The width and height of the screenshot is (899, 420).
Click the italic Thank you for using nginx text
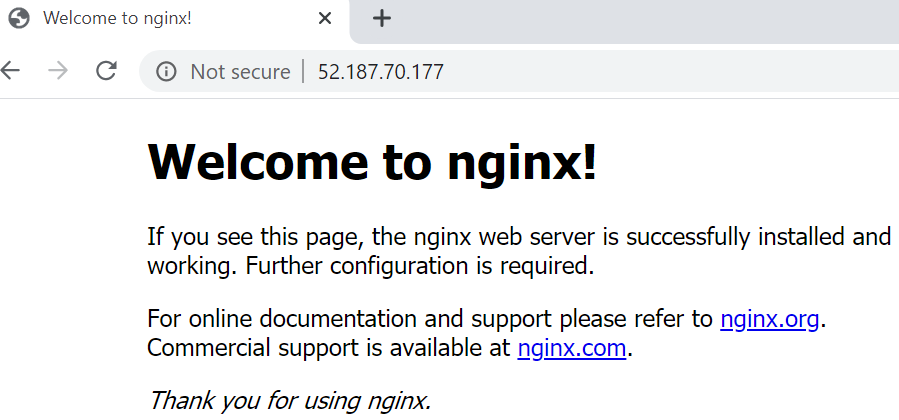point(289,401)
